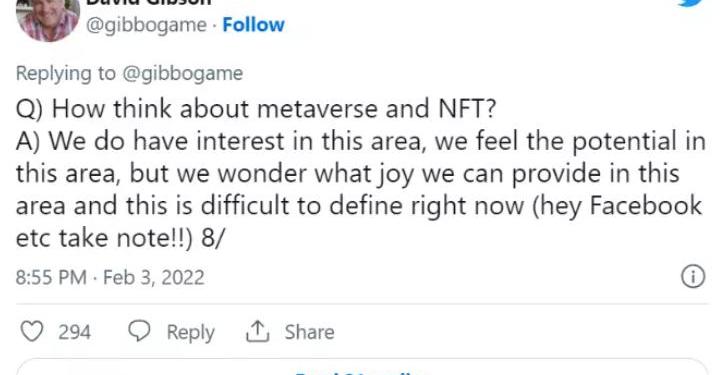Click the speech bubble reply icon

[139, 332]
